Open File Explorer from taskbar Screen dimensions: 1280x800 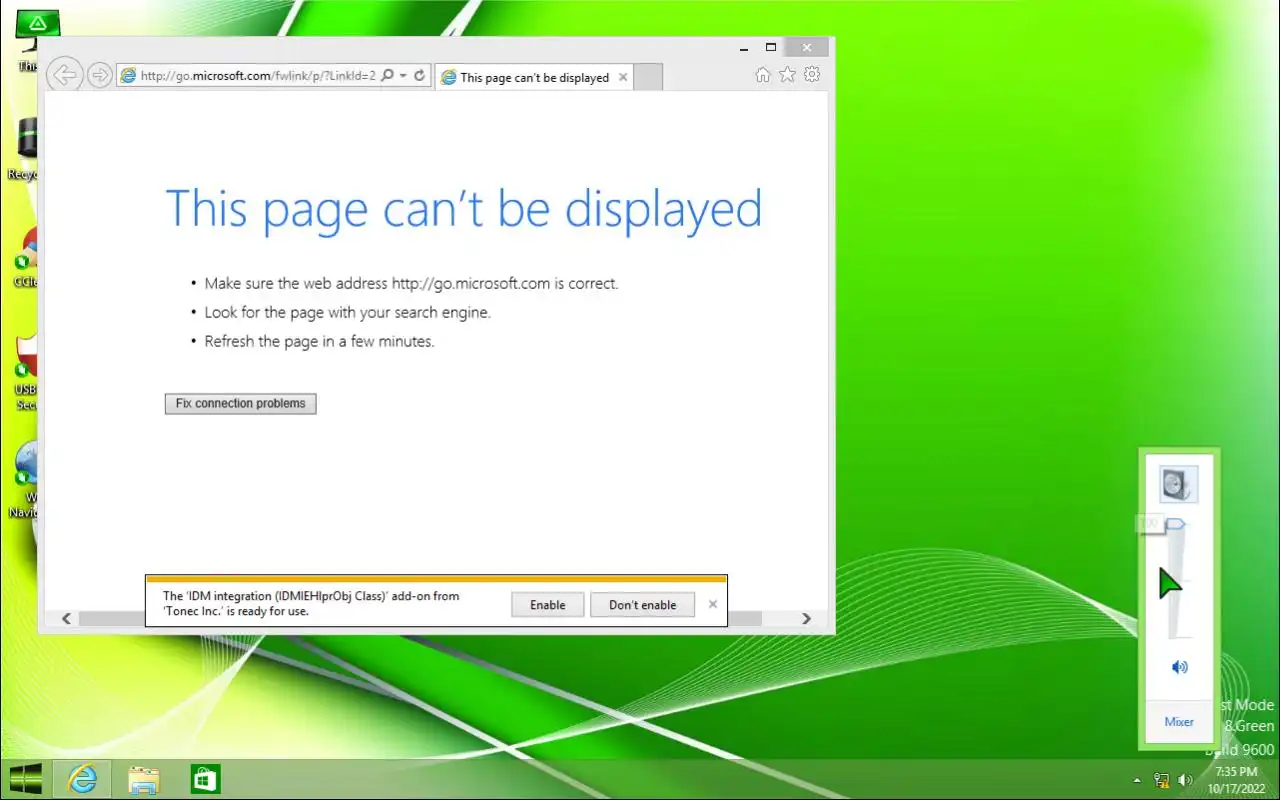[x=144, y=780]
